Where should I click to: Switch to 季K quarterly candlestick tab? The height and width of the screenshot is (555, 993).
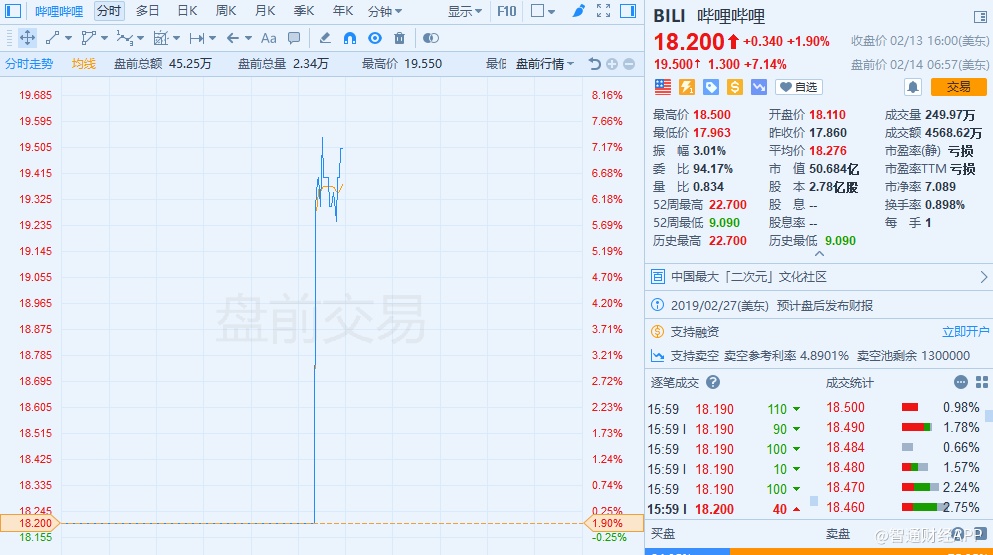pyautogui.click(x=304, y=11)
